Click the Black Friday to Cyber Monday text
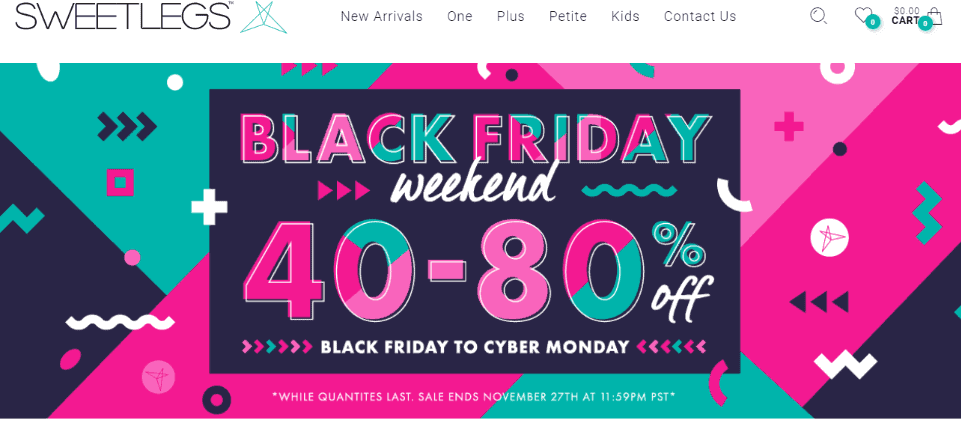Screen dimensions: 961x423 tap(475, 347)
